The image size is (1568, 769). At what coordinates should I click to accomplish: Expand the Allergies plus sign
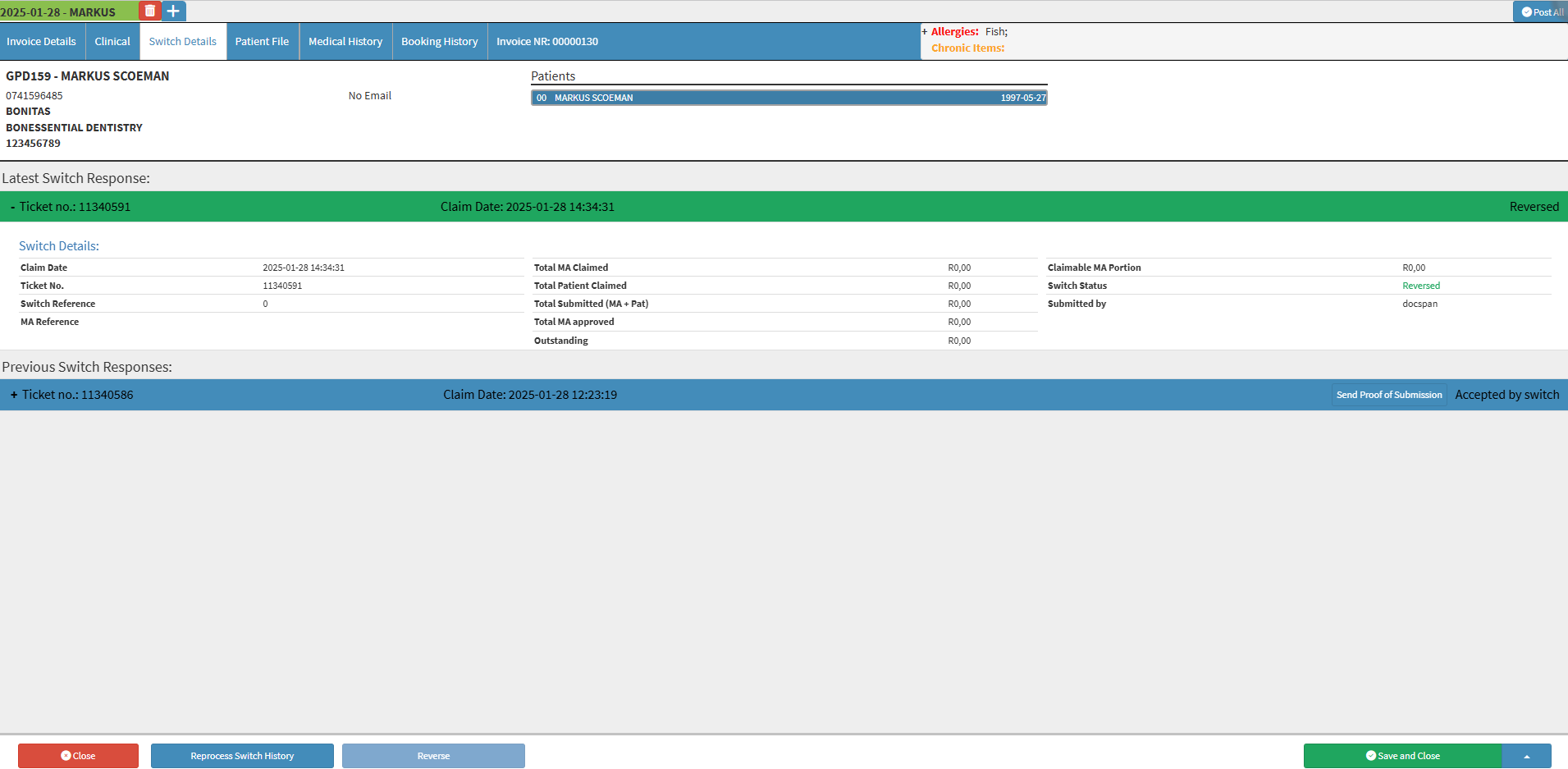coord(925,32)
